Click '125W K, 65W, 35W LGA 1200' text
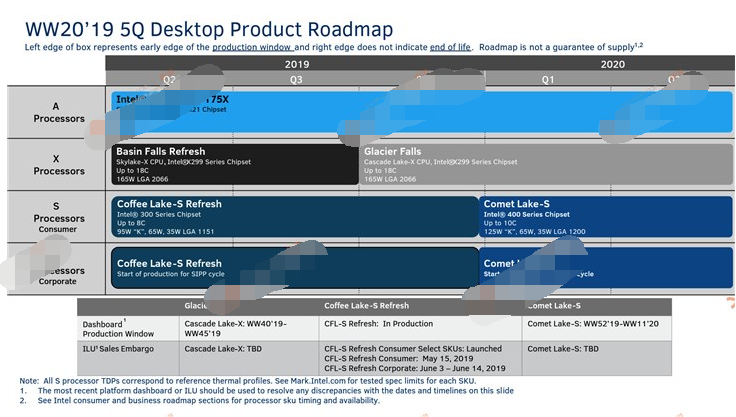This screenshot has height=417, width=736. click(535, 232)
